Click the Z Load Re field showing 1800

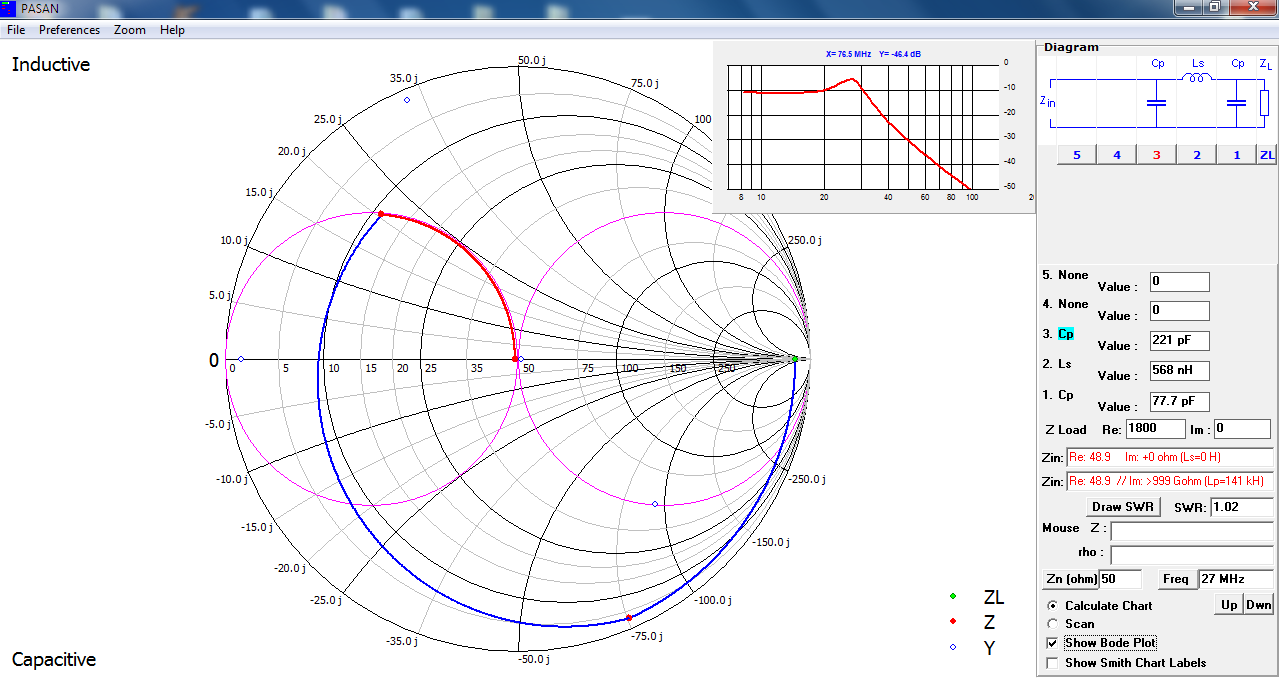pos(1156,429)
